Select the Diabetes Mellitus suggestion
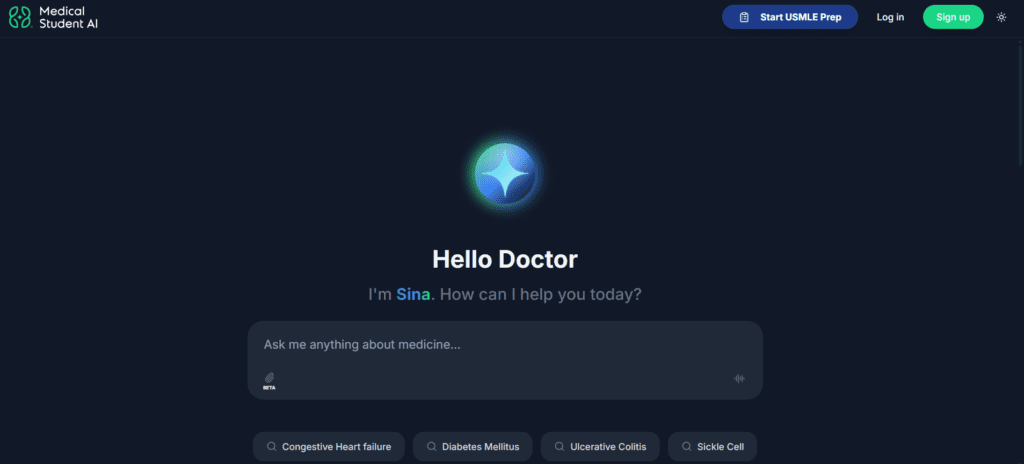 [473, 447]
